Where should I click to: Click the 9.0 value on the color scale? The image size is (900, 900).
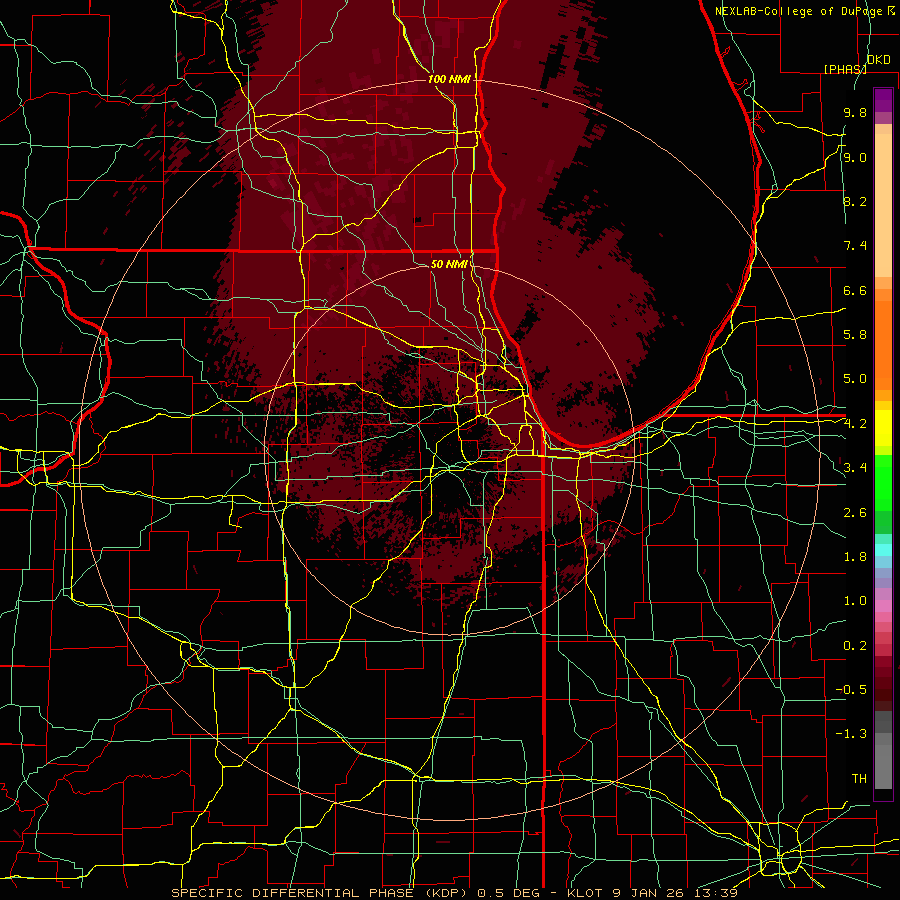pos(855,157)
